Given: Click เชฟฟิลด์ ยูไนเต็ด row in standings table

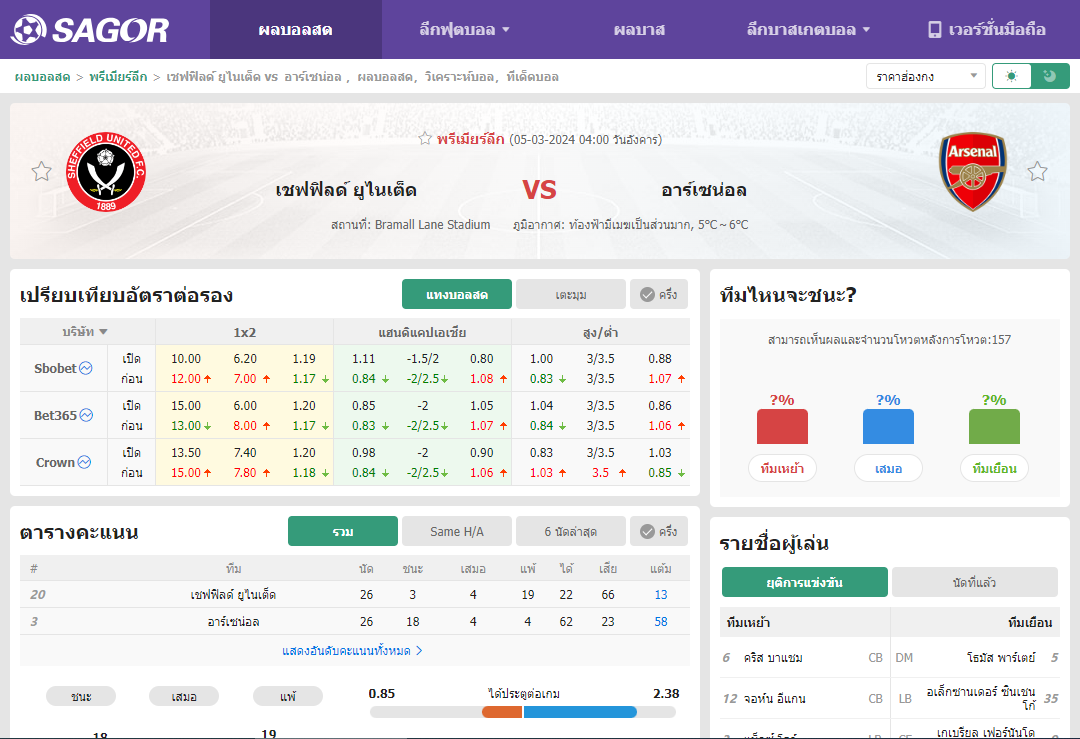Looking at the screenshot, I should click(x=355, y=594).
